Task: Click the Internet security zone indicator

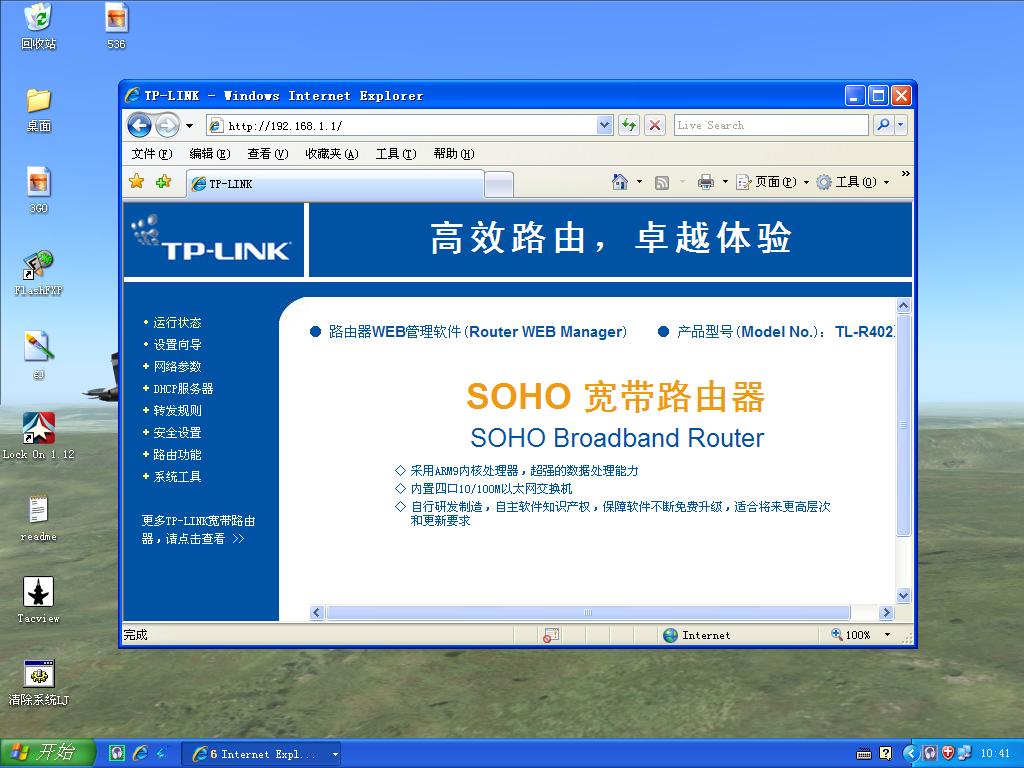Action: tap(697, 635)
